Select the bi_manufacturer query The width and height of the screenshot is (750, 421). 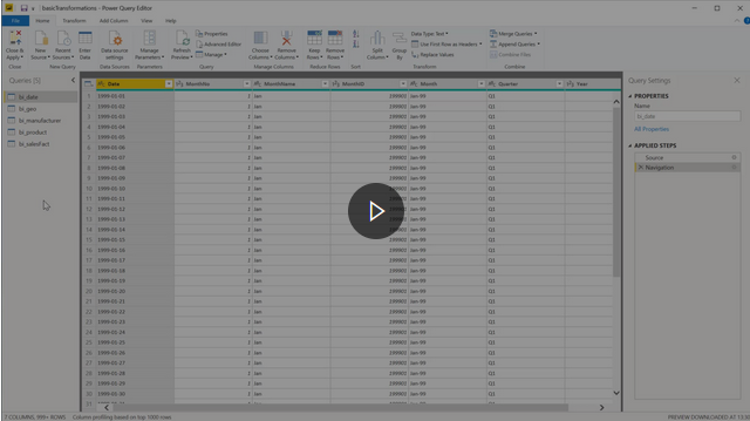pos(40,120)
